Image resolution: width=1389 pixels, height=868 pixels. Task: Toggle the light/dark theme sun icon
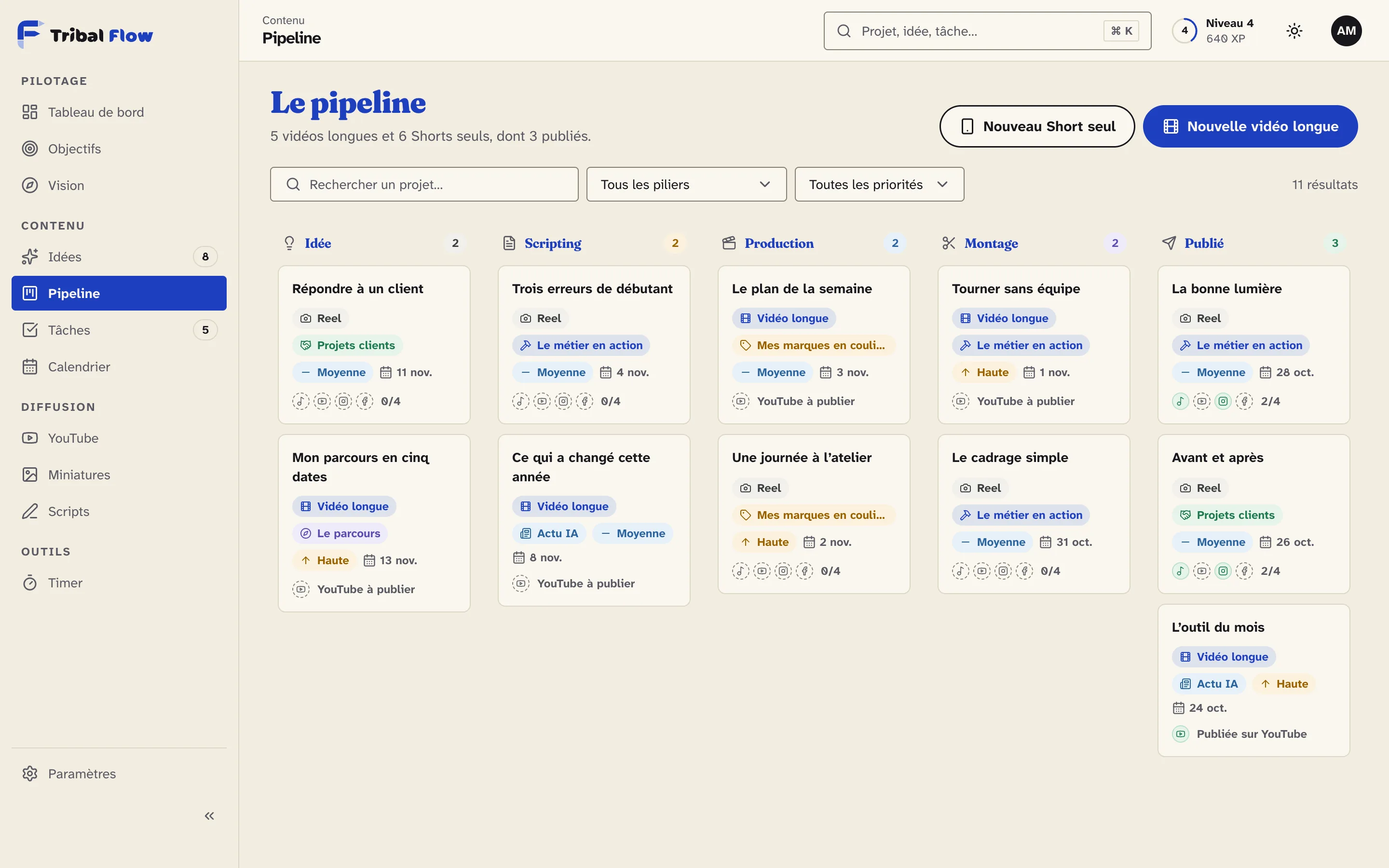pos(1294,31)
